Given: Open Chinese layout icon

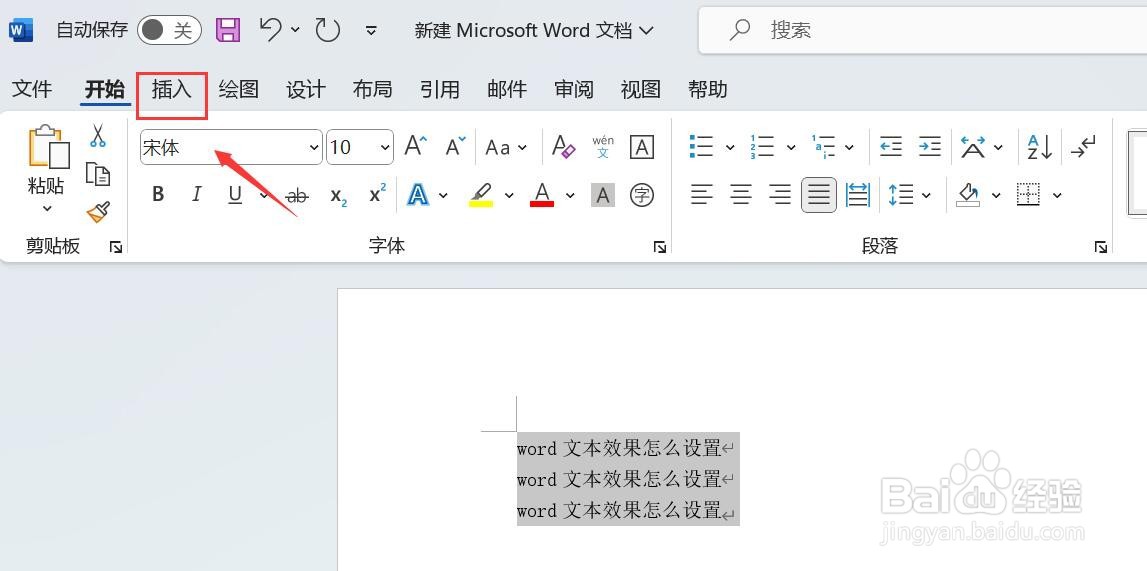Looking at the screenshot, I should tap(973, 147).
